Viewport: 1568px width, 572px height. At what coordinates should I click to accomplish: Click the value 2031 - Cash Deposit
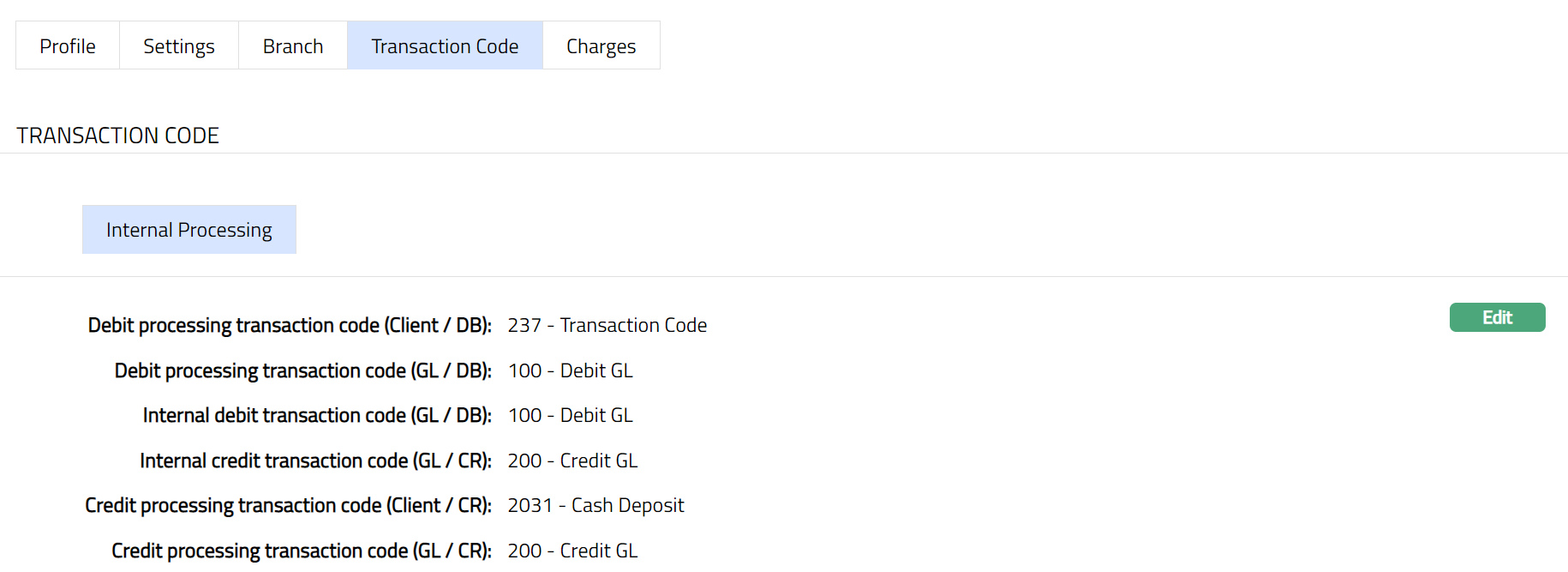tap(595, 506)
